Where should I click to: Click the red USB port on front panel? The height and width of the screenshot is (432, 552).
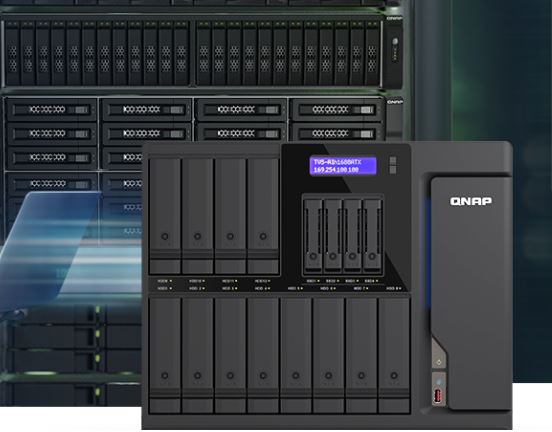coord(438,396)
